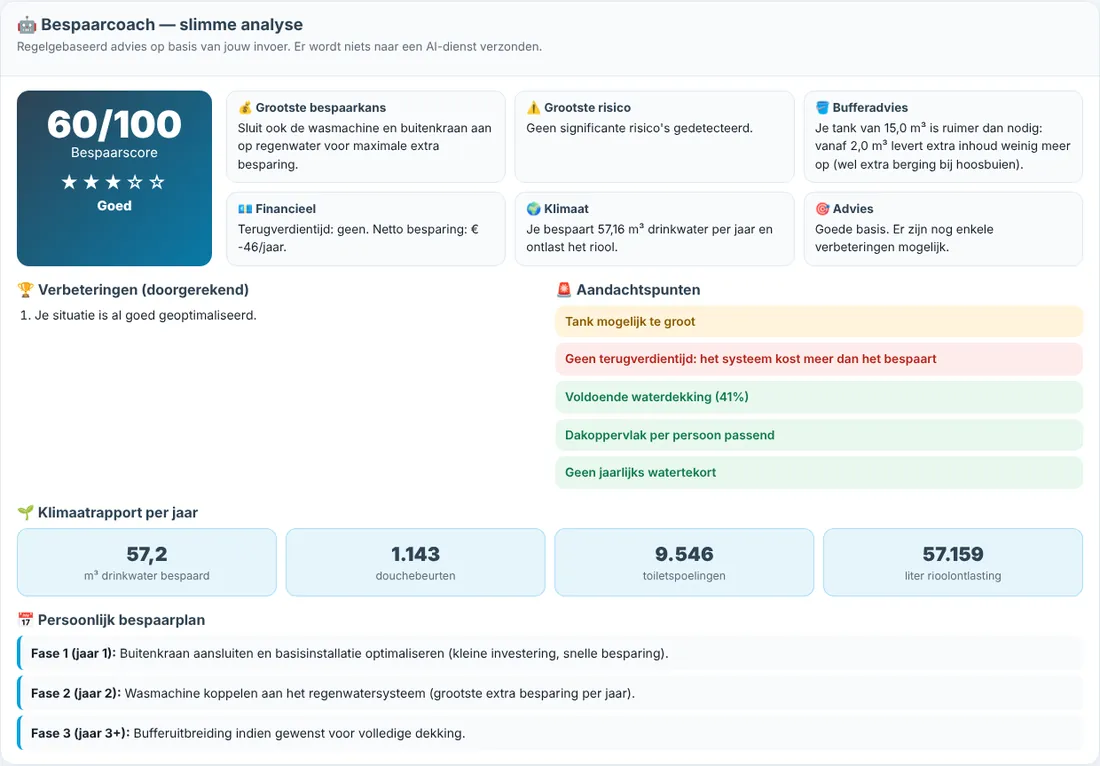The height and width of the screenshot is (766, 1100).
Task: Click the 'Tank mogelijk te groot' alert
Action: point(819,322)
